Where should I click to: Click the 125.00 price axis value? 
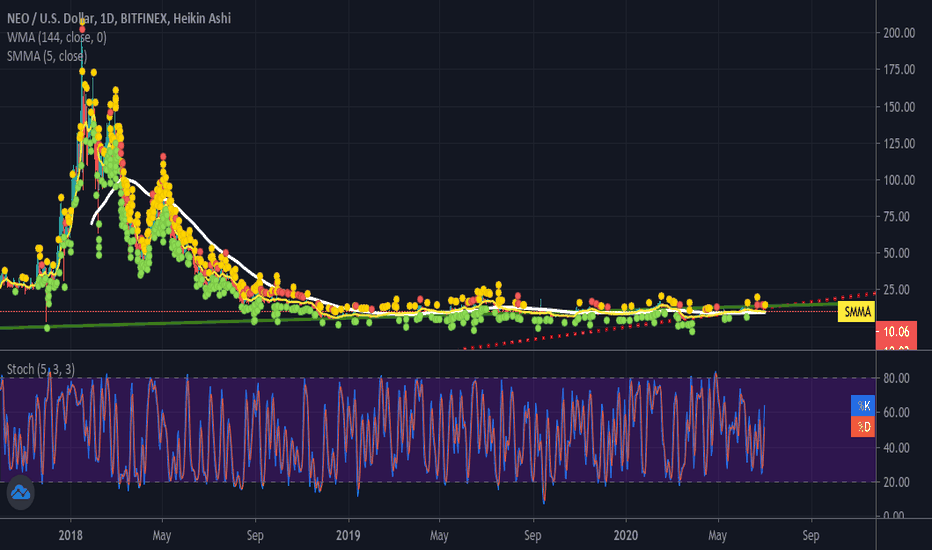click(899, 143)
